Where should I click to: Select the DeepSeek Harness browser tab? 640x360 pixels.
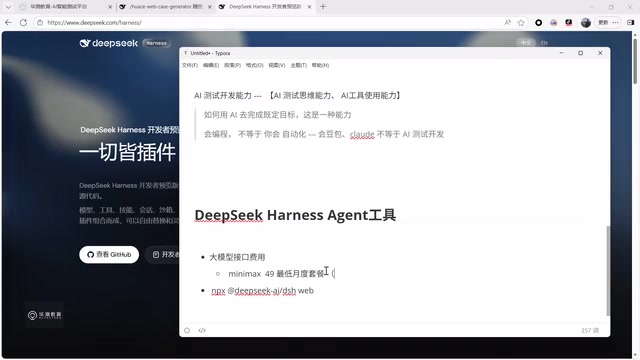pos(265,7)
